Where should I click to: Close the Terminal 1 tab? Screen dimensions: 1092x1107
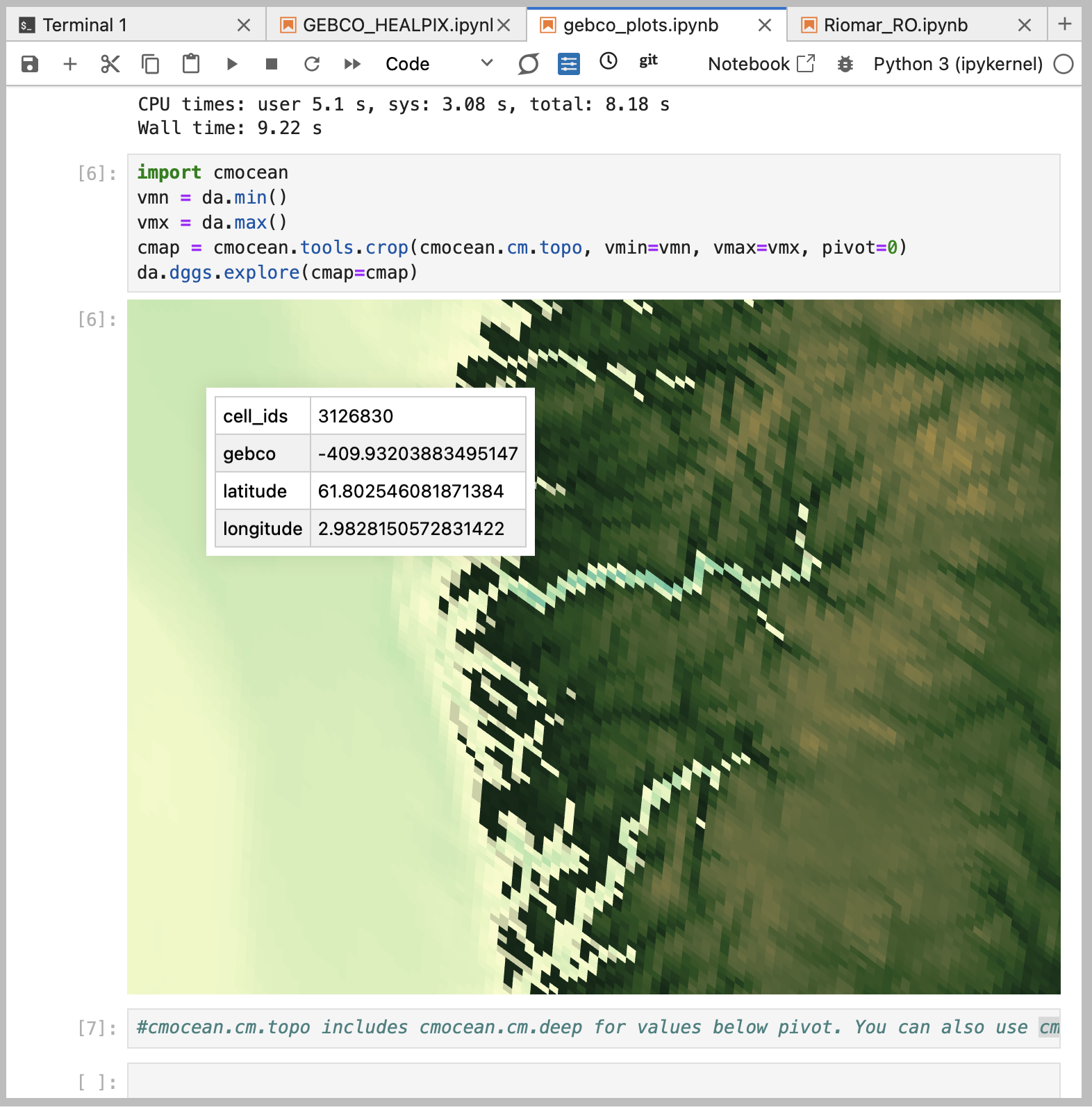tap(244, 26)
